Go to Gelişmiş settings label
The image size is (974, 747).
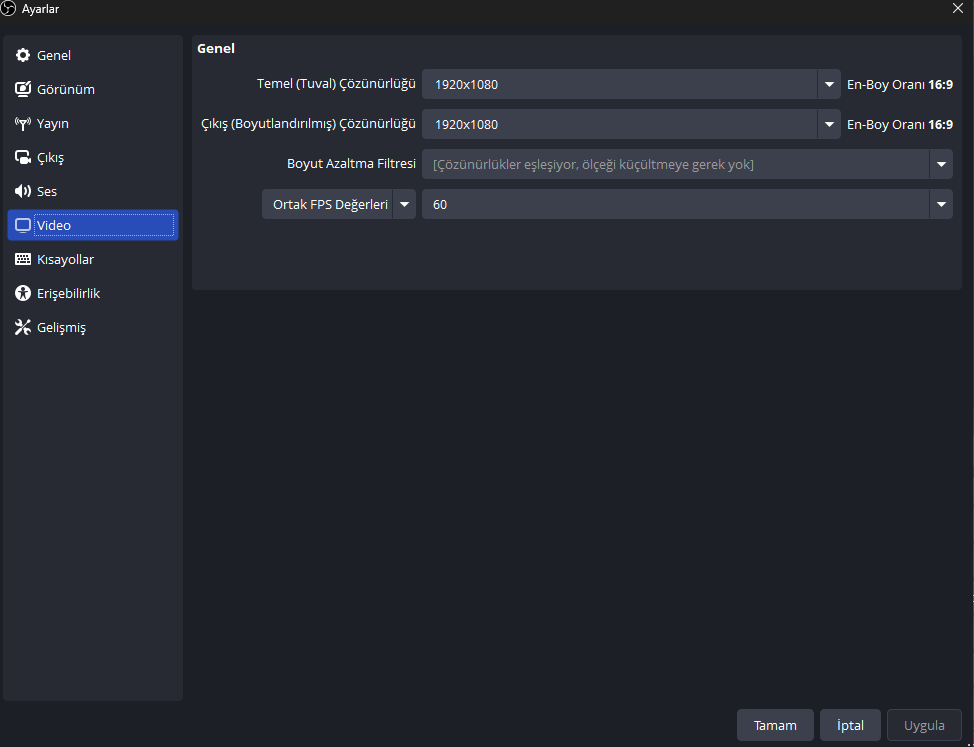tap(61, 328)
